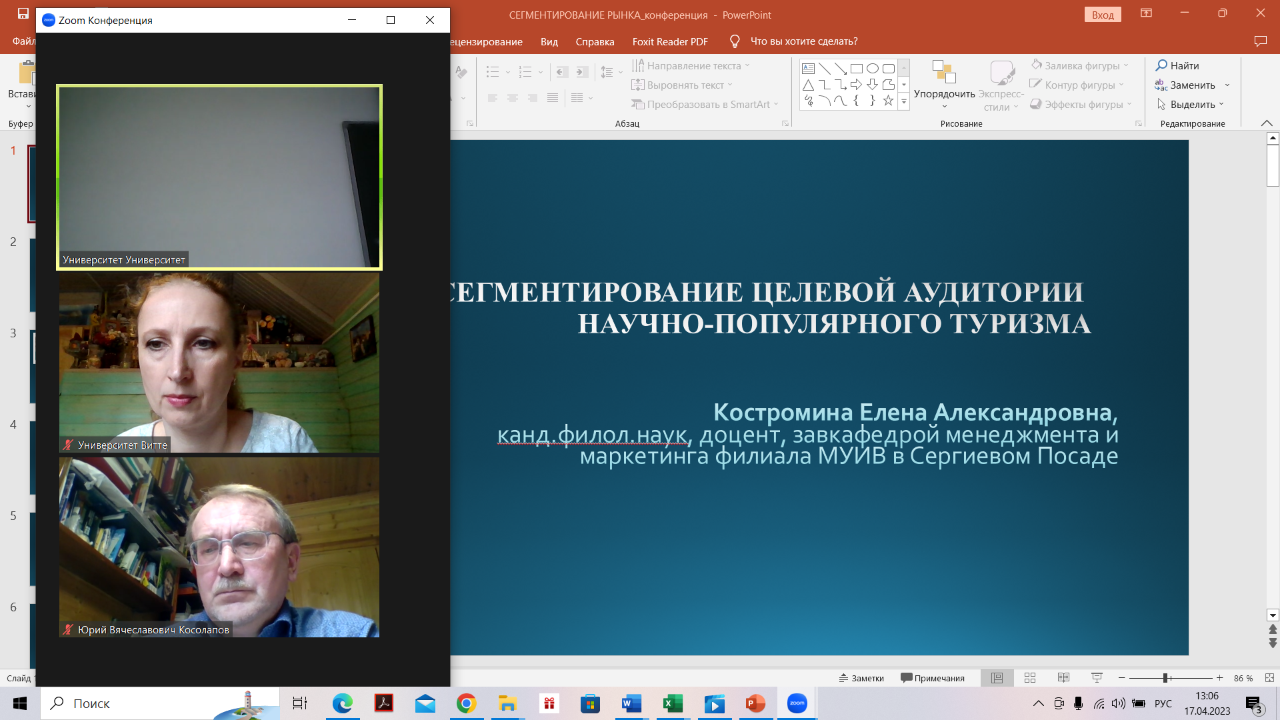Select the triangle shape in shapes gallery

[808, 84]
